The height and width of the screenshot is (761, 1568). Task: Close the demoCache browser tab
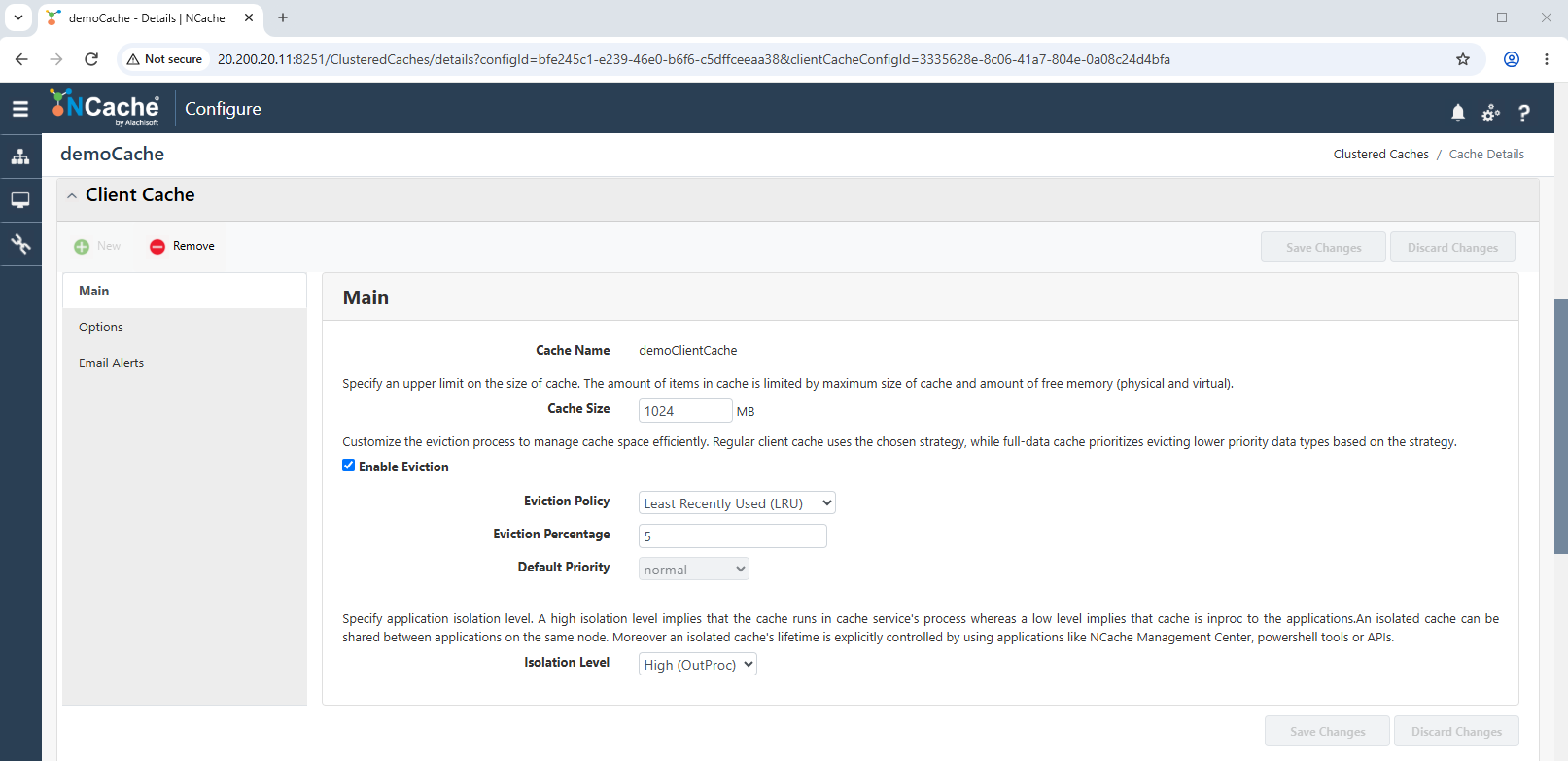249,17
